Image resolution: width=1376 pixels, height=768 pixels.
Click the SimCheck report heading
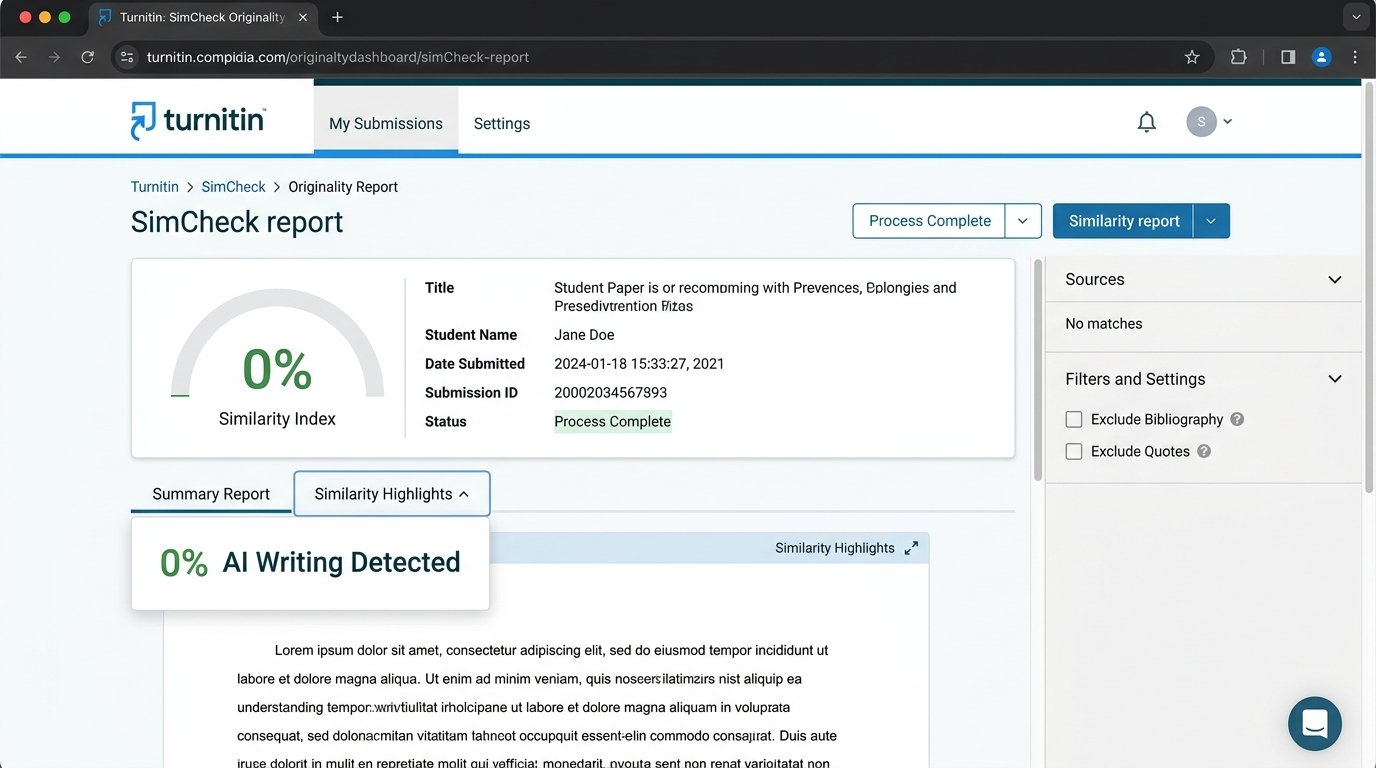pyautogui.click(x=237, y=222)
